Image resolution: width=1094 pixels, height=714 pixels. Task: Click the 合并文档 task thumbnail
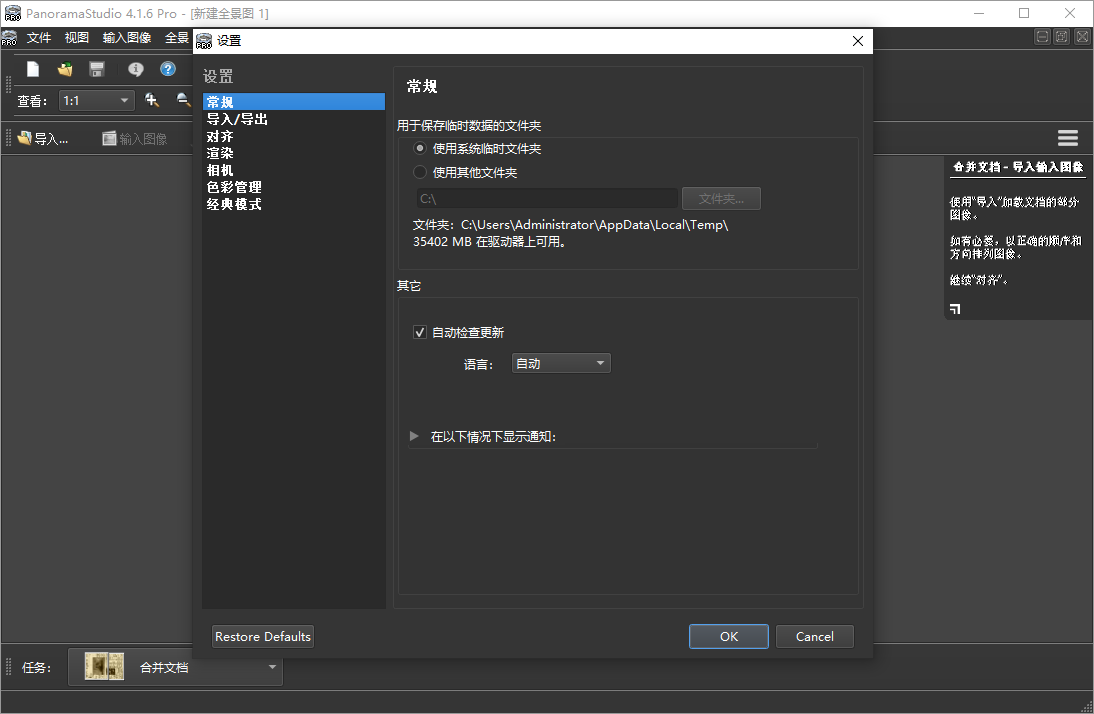(104, 667)
